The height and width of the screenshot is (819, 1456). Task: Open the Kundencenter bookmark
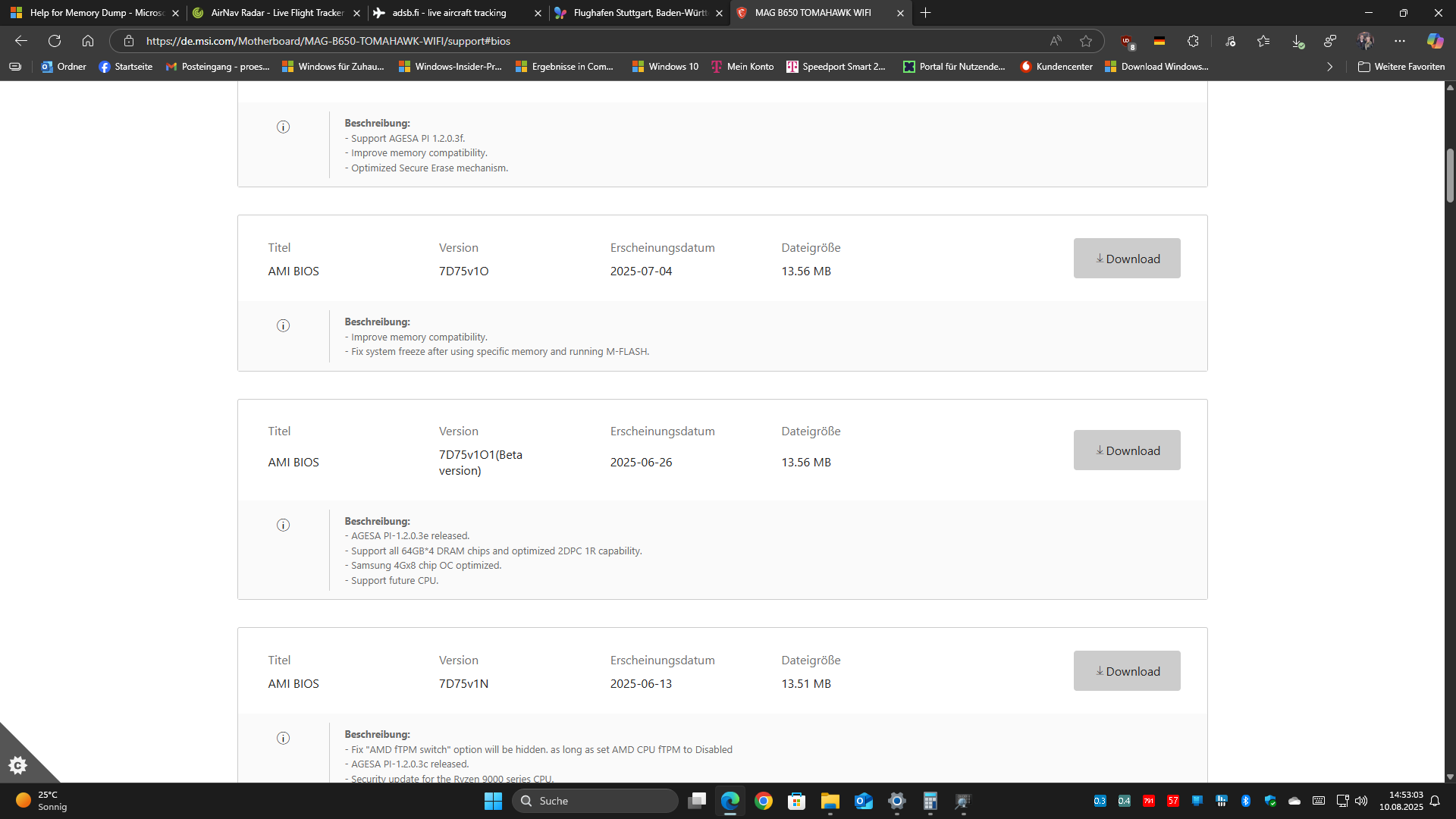[1056, 67]
